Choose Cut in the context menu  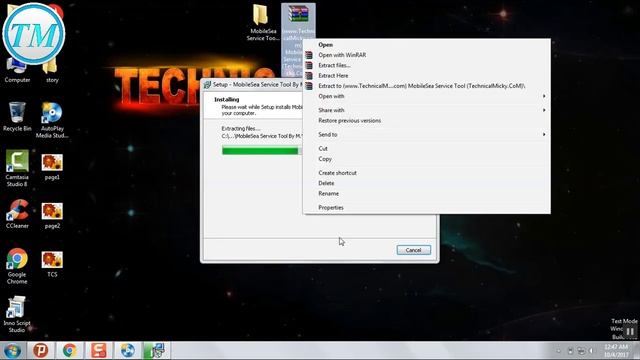pos(427,149)
